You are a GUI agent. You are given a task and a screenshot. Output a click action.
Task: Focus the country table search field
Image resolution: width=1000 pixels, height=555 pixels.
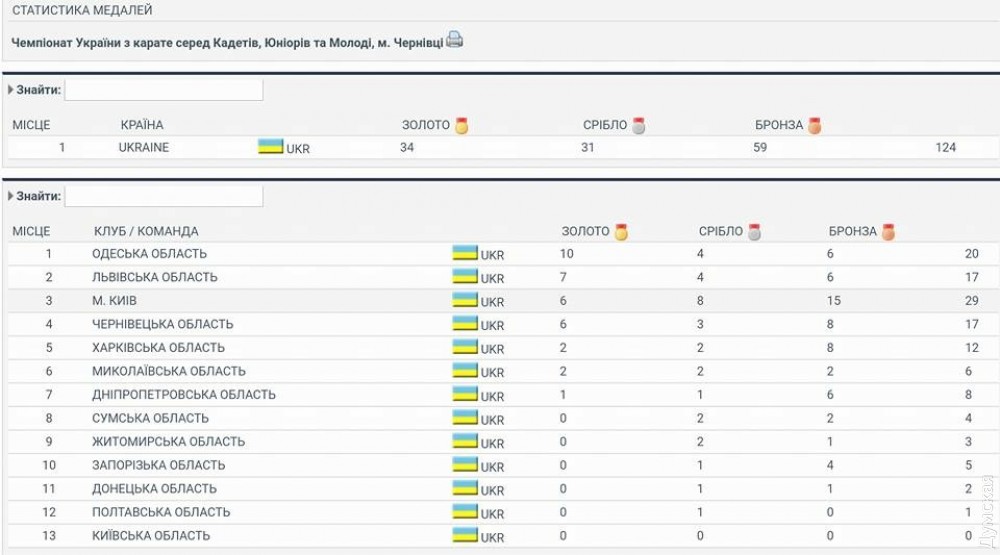click(x=163, y=90)
